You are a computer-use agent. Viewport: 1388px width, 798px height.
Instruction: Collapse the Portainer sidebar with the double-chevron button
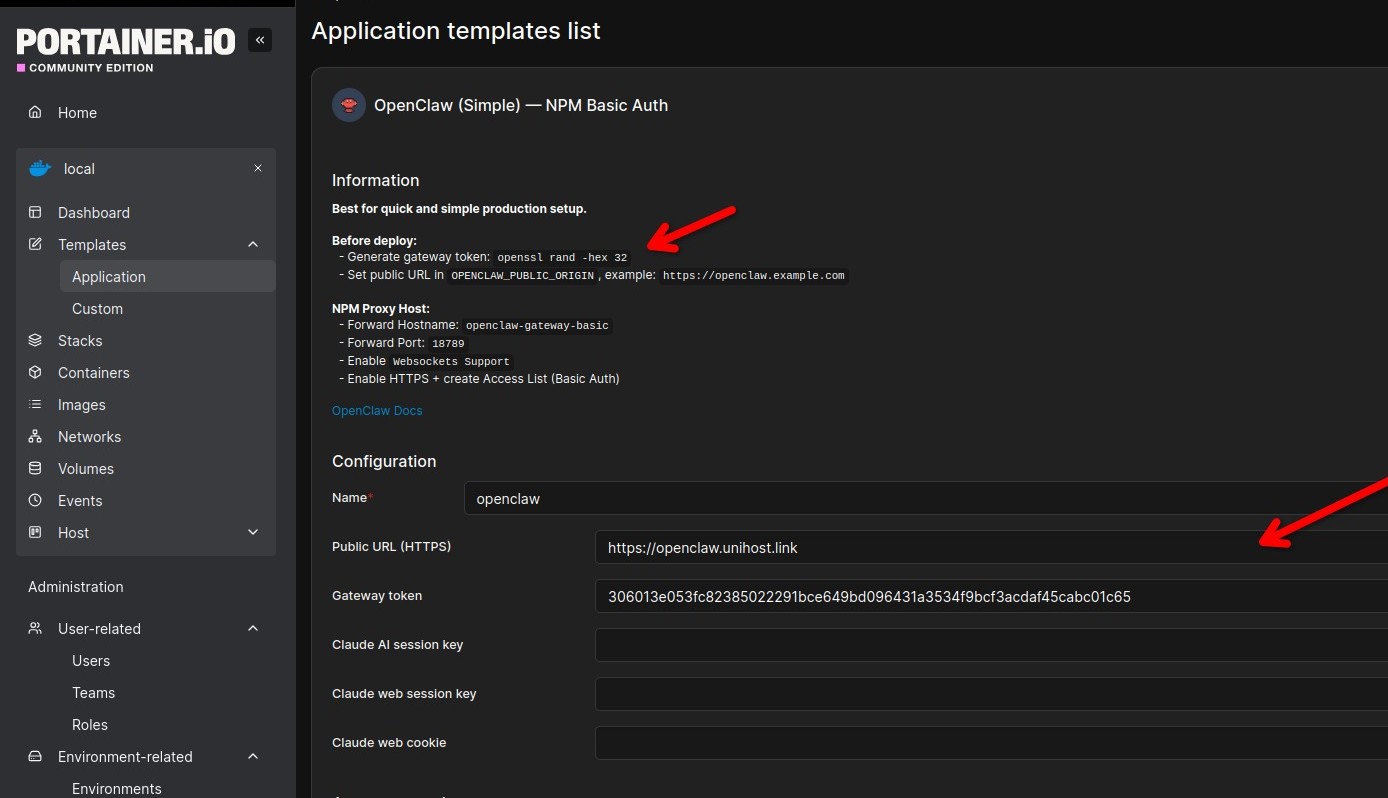pyautogui.click(x=260, y=40)
